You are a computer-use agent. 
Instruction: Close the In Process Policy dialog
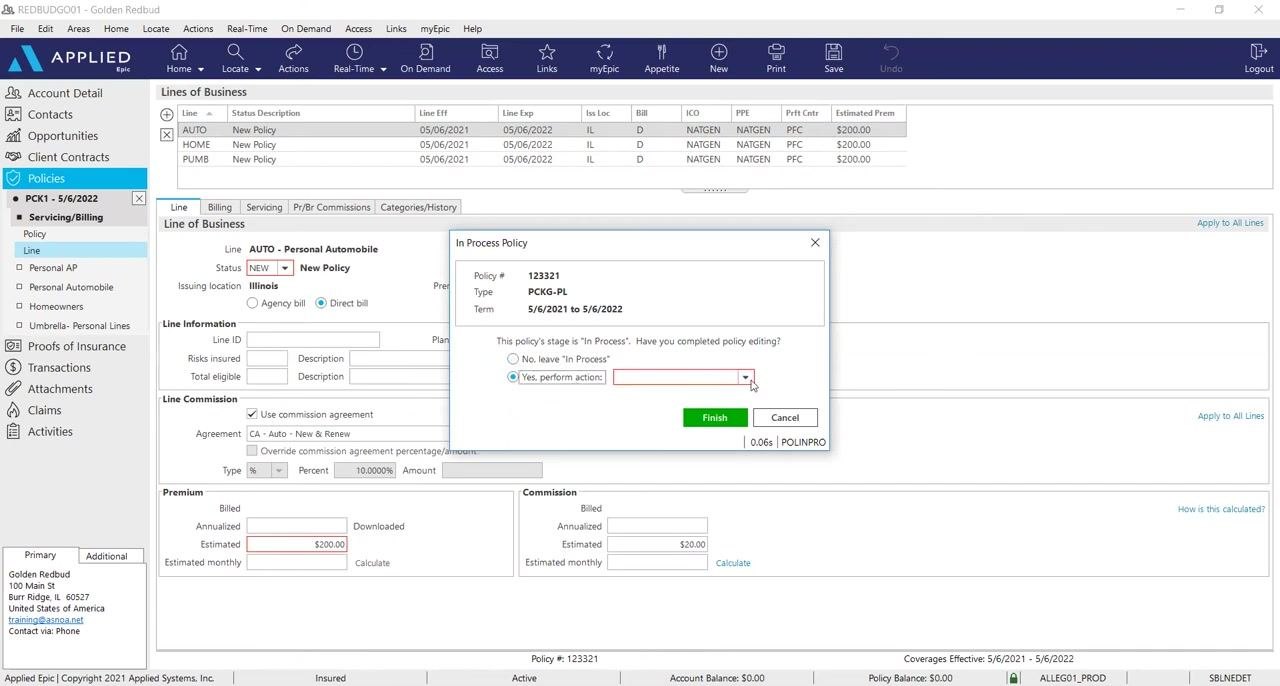point(815,242)
